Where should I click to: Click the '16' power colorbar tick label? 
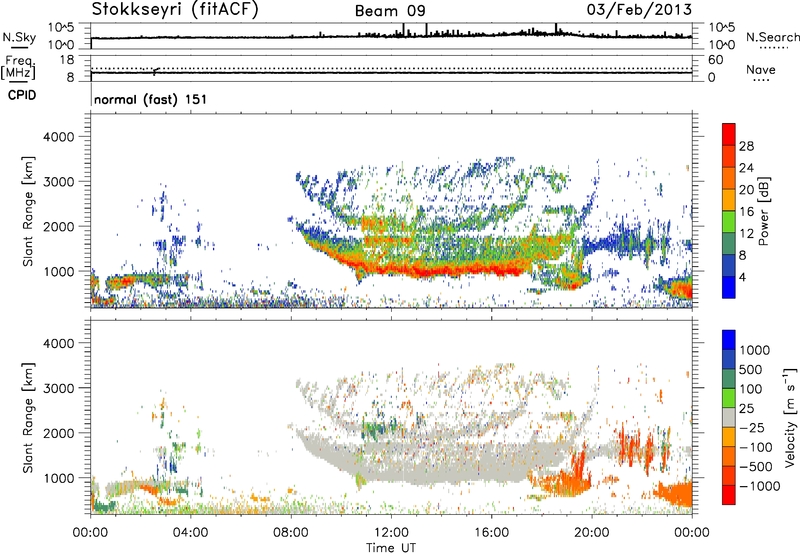[746, 212]
